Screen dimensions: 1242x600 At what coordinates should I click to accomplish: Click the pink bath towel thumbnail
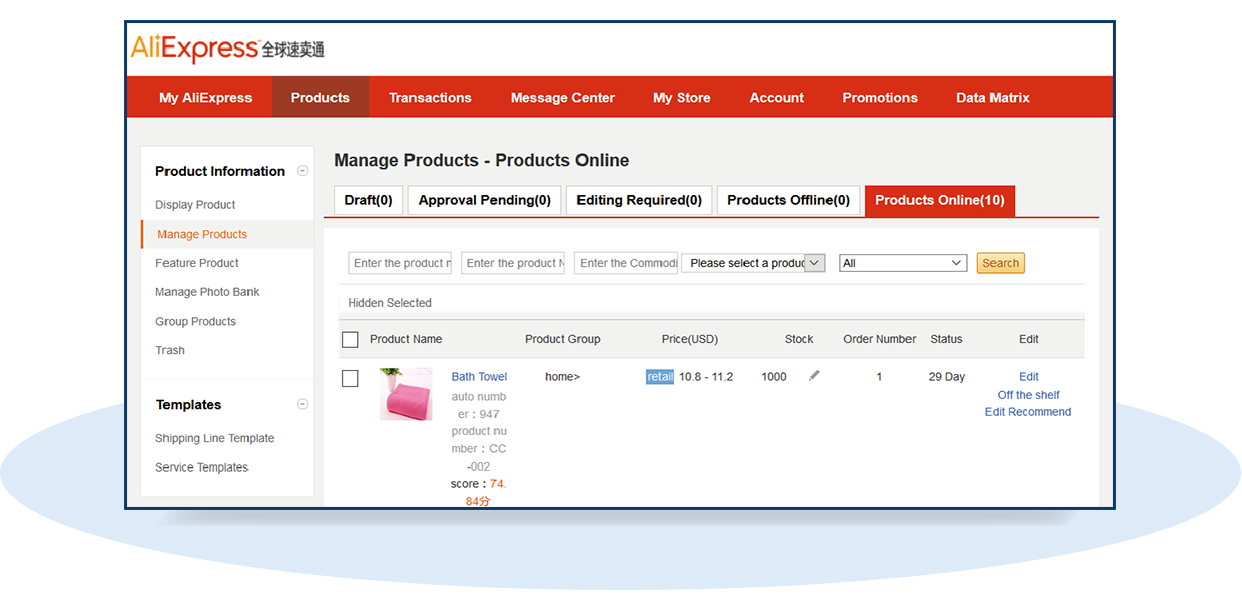[406, 394]
